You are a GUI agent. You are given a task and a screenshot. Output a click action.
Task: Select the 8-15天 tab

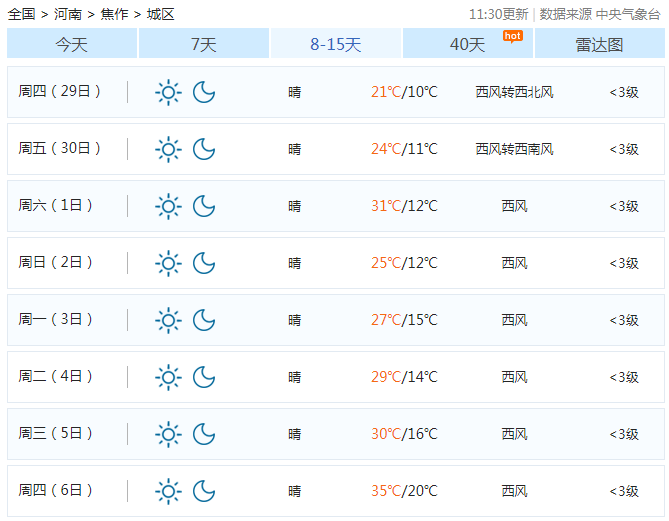click(336, 44)
